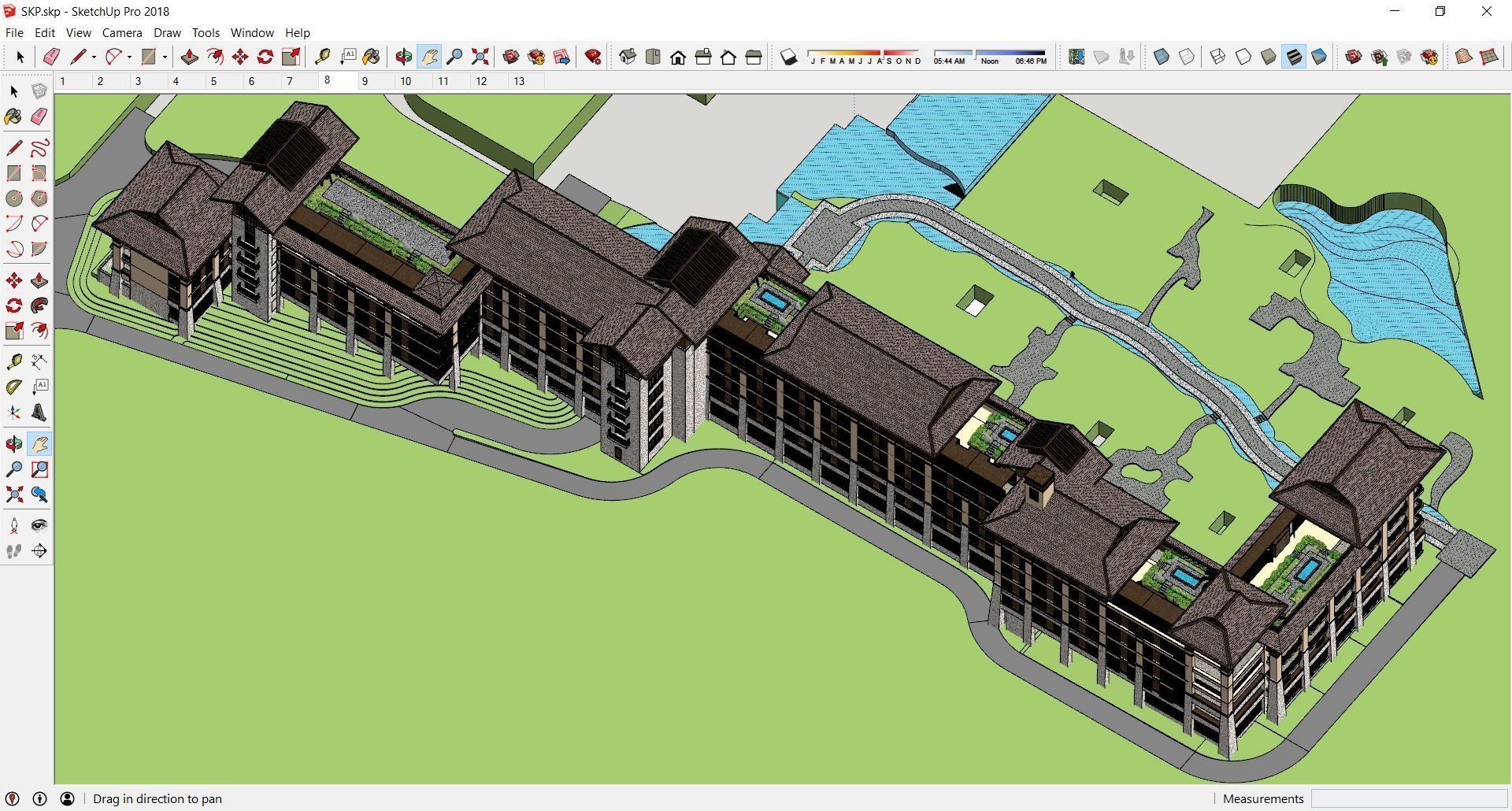1512x811 pixels.
Task: Open the Camera menu
Action: [x=121, y=32]
